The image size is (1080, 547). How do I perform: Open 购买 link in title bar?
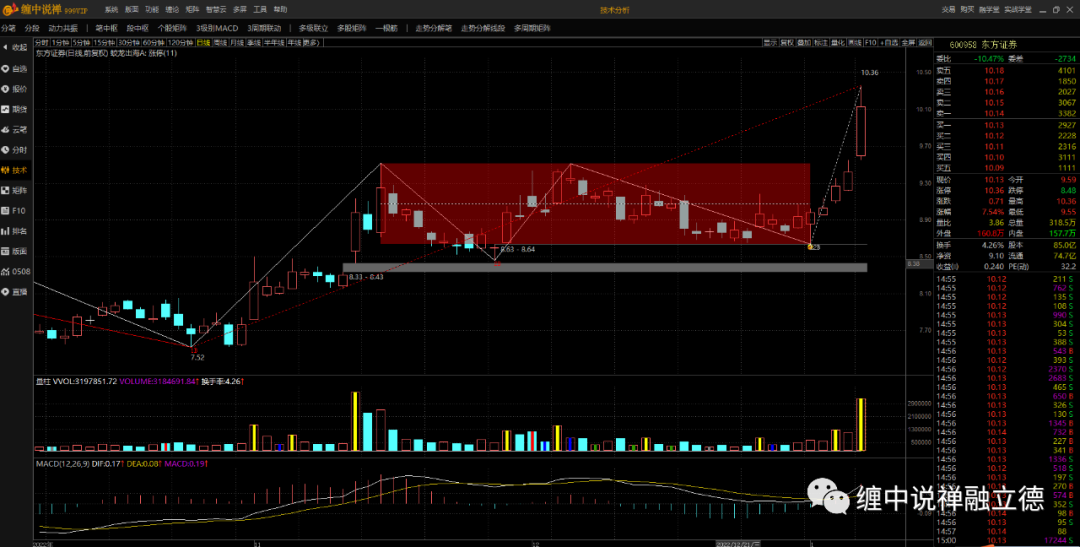pos(968,10)
